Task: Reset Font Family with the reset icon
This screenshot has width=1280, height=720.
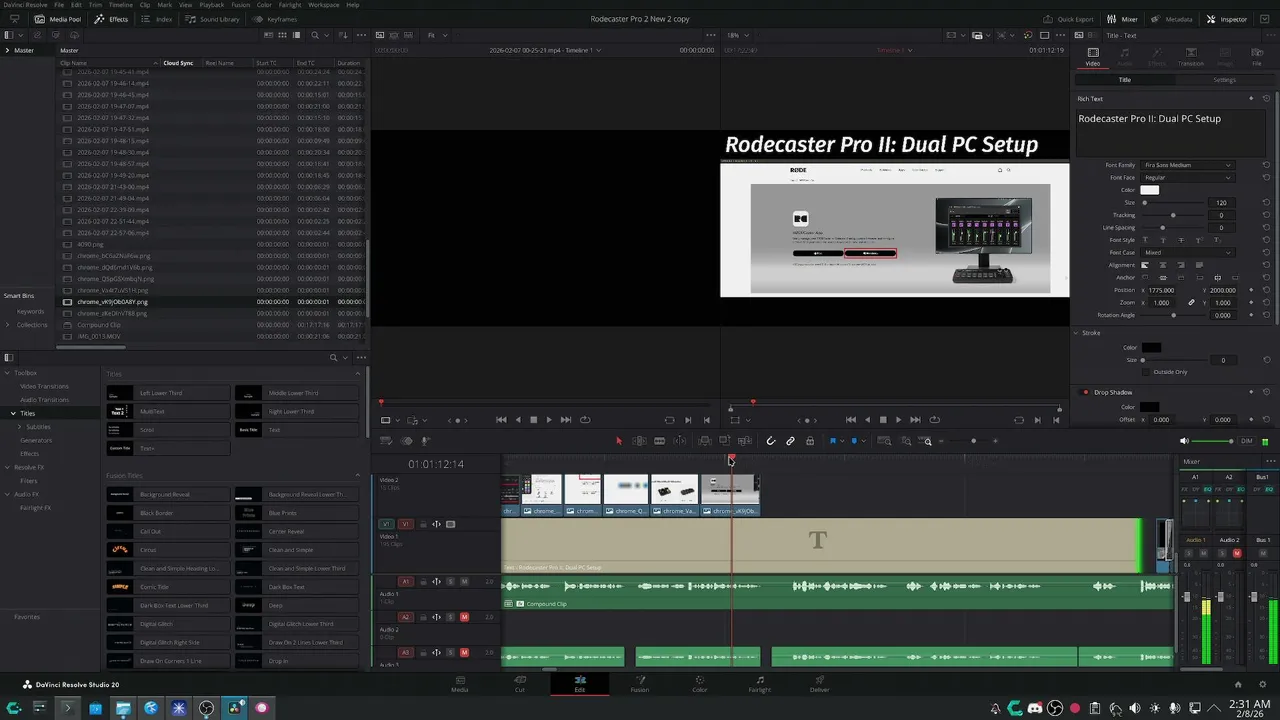Action: (1266, 165)
